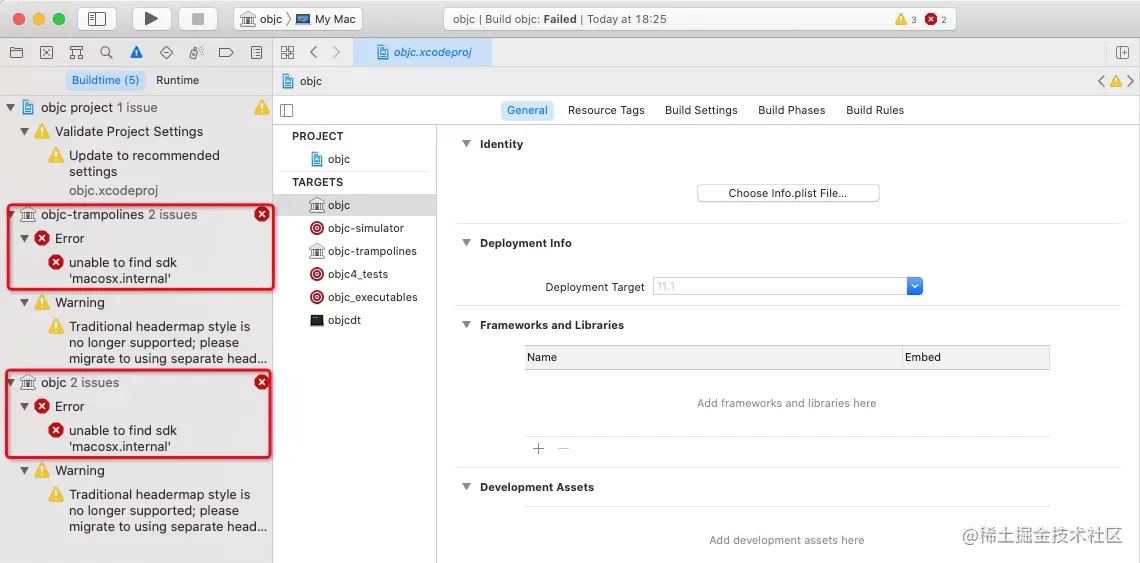Toggle the navigator sidebar button

[x=97, y=19]
